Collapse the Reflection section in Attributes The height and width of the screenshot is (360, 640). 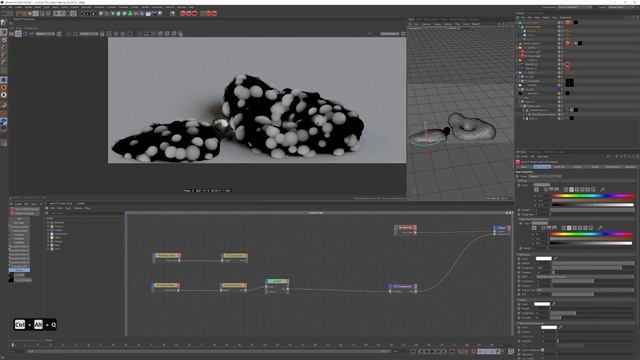(524, 254)
